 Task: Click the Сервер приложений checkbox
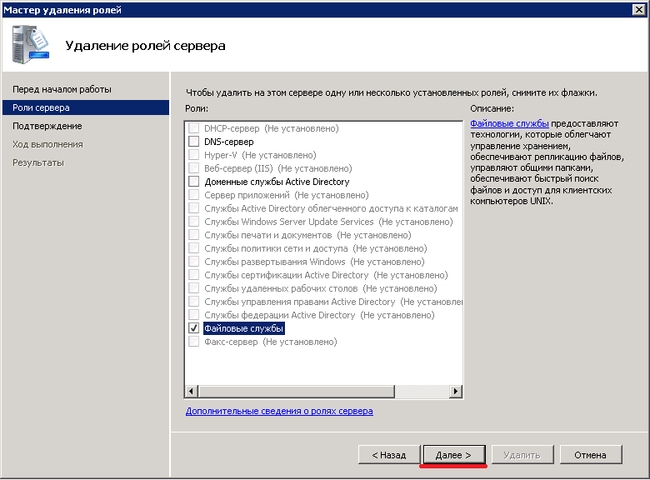tap(194, 195)
